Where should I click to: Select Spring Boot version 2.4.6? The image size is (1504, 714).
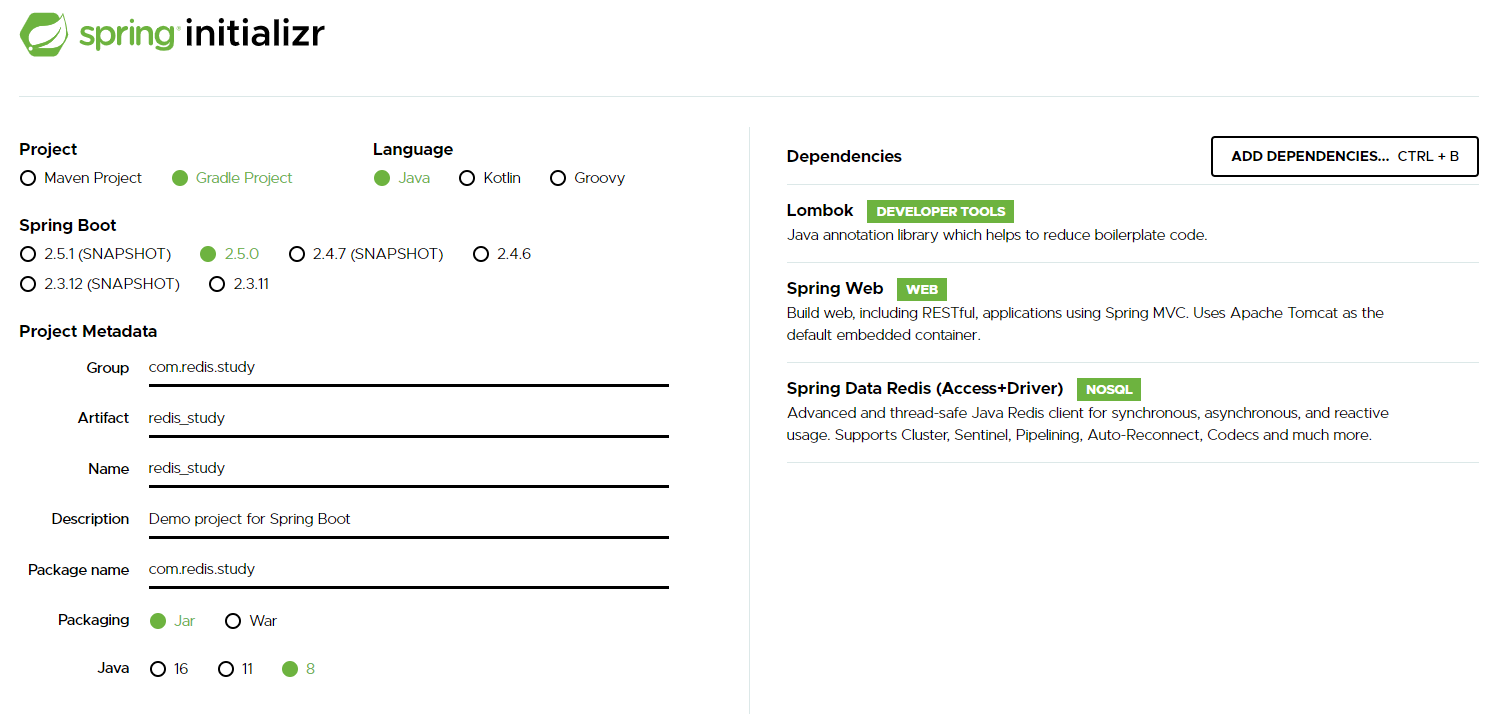(502, 254)
